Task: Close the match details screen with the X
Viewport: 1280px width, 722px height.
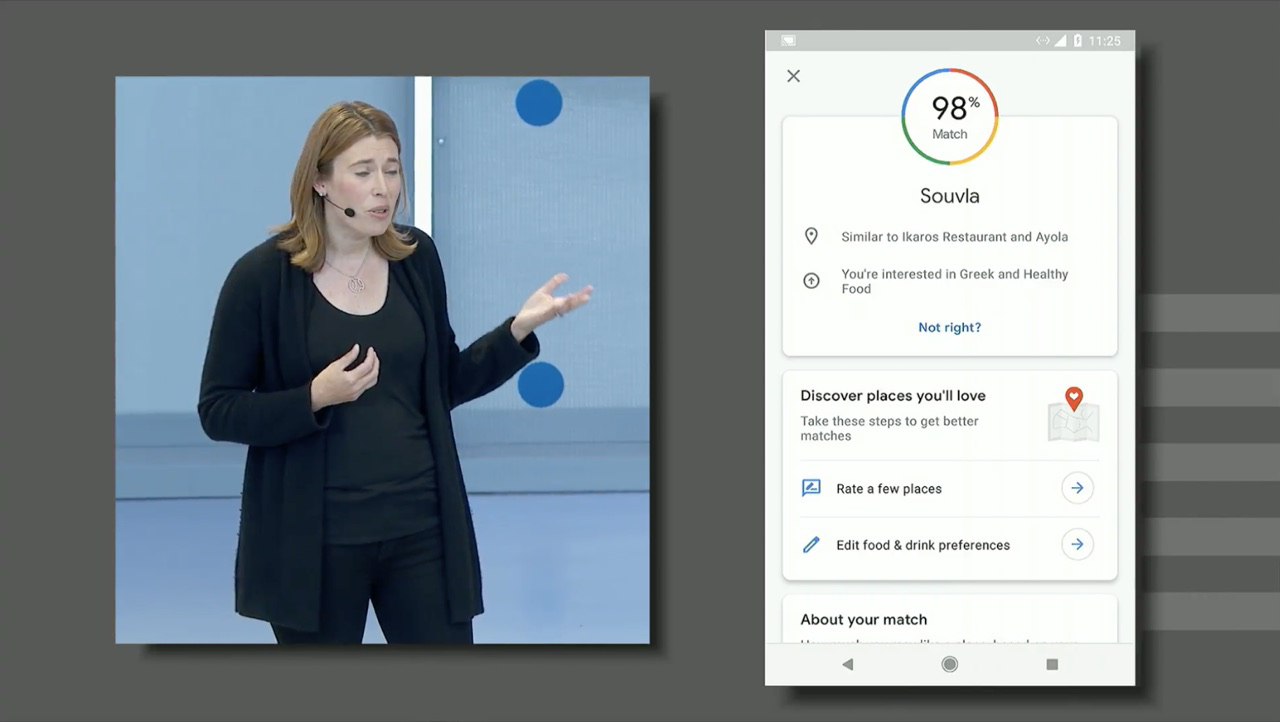Action: pos(793,76)
